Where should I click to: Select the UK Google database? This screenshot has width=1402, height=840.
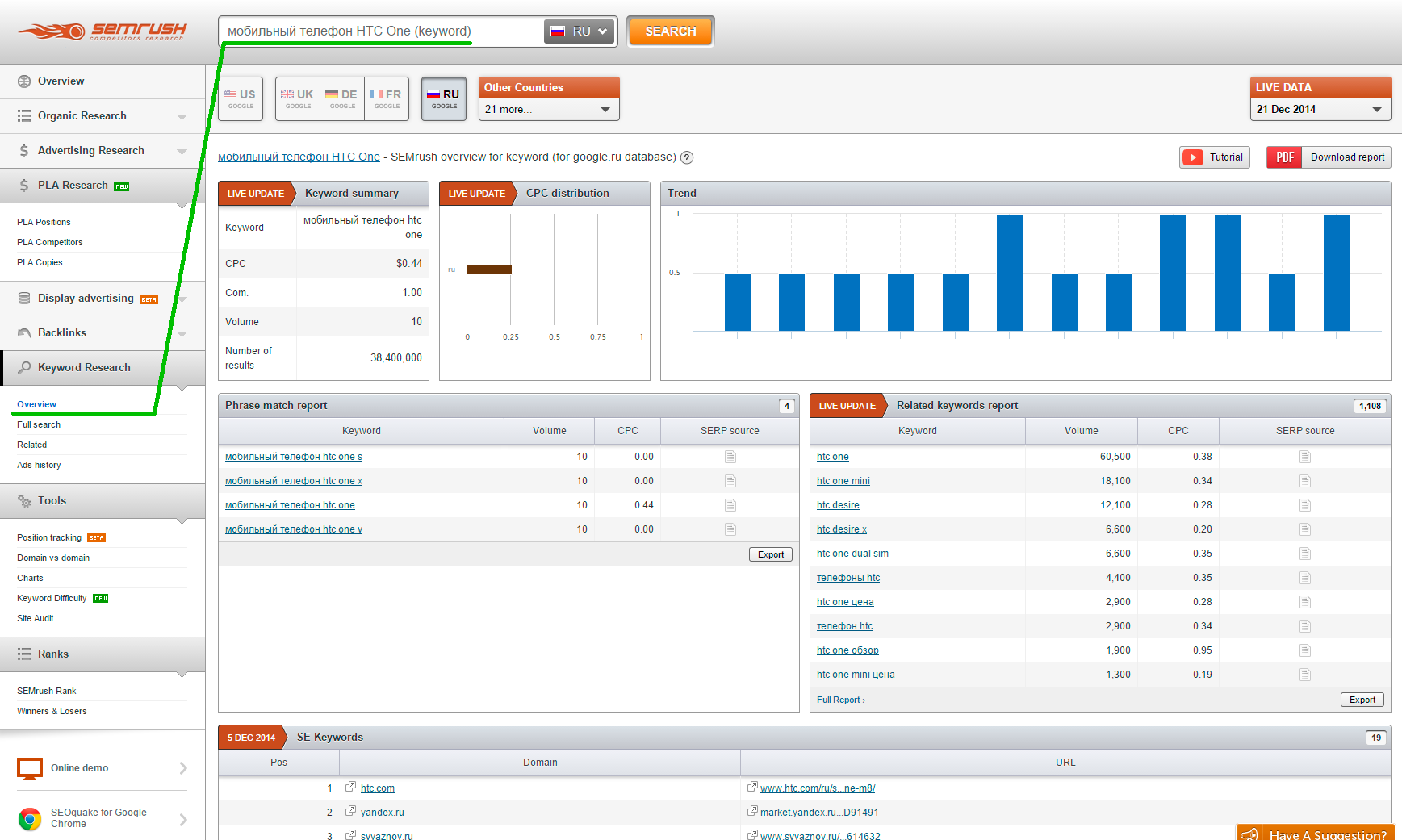coord(298,98)
